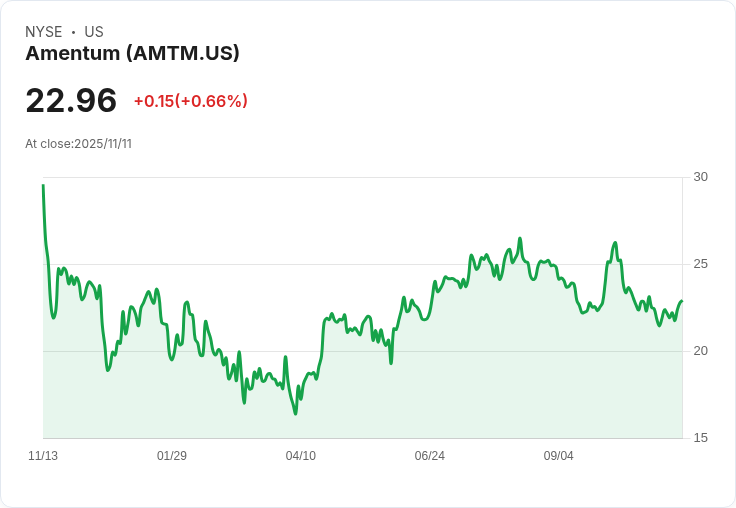Click the +0.15(+0.66%) price change
The height and width of the screenshot is (508, 736).
coord(191,101)
